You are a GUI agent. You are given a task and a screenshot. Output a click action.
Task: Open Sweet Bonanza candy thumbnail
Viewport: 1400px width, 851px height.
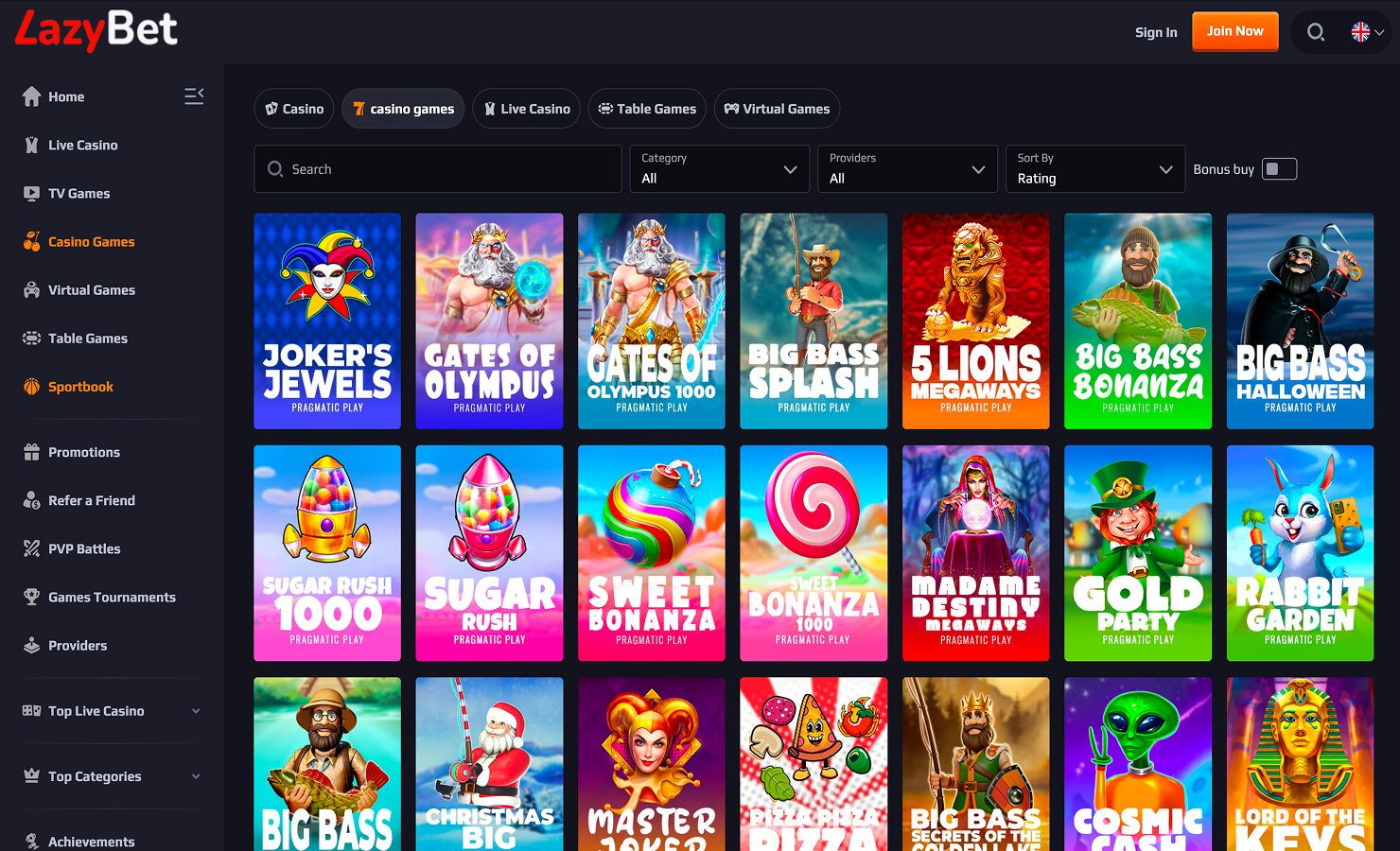coord(652,553)
